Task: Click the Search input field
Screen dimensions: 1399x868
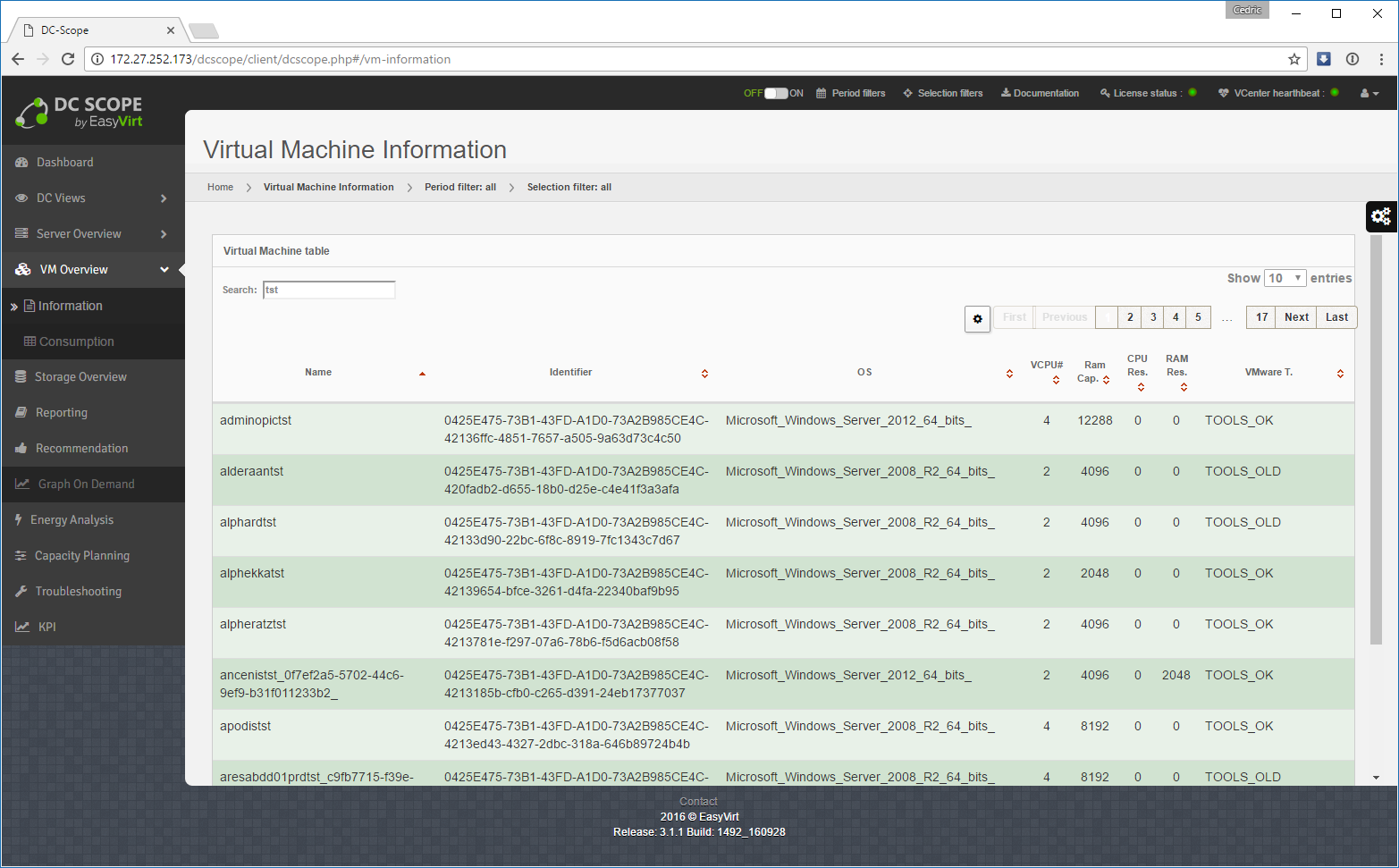Action: tap(329, 290)
